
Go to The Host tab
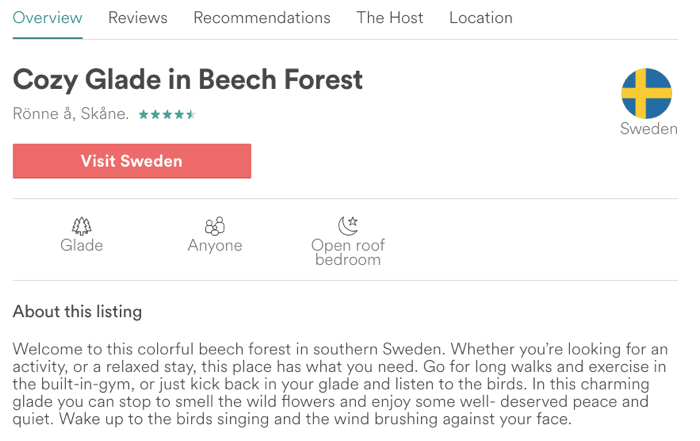tap(390, 18)
